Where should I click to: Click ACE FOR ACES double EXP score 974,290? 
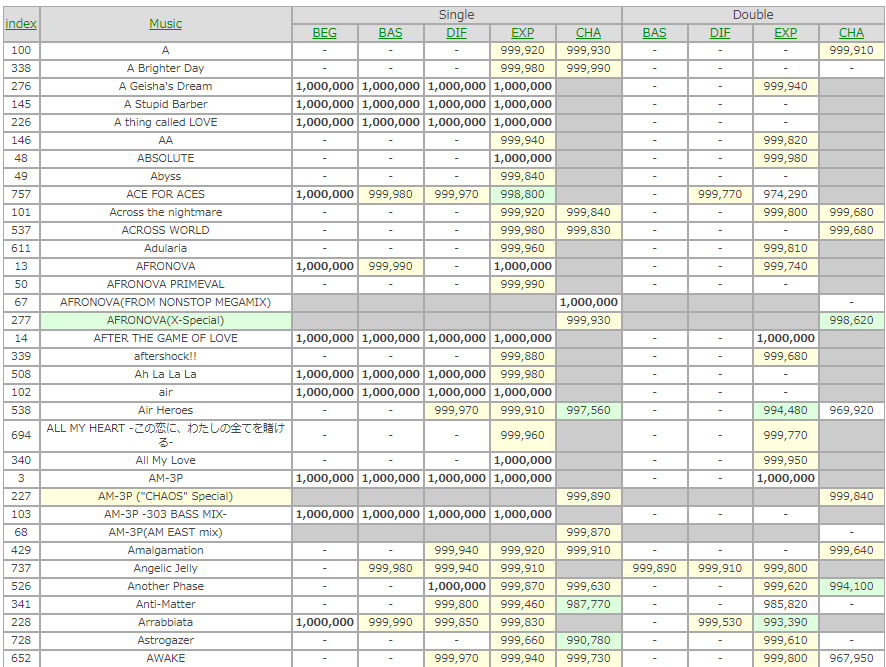point(785,194)
